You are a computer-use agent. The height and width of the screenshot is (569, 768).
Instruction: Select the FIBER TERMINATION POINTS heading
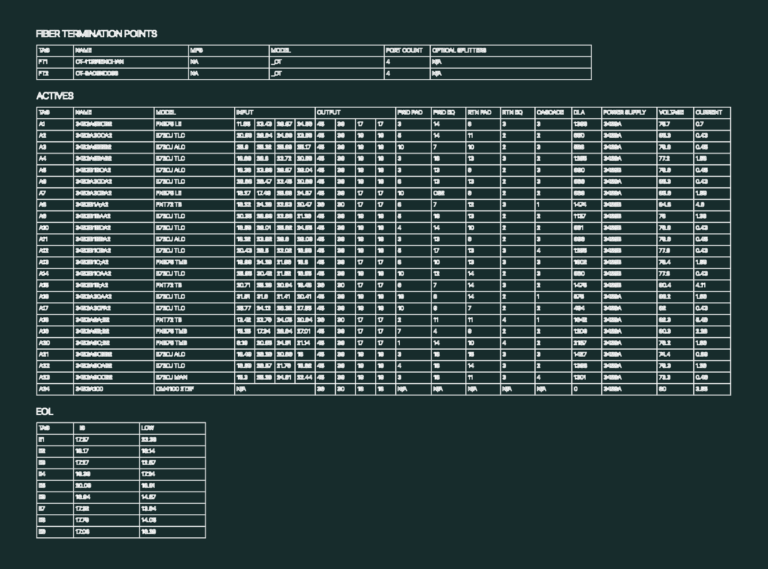[x=96, y=34]
